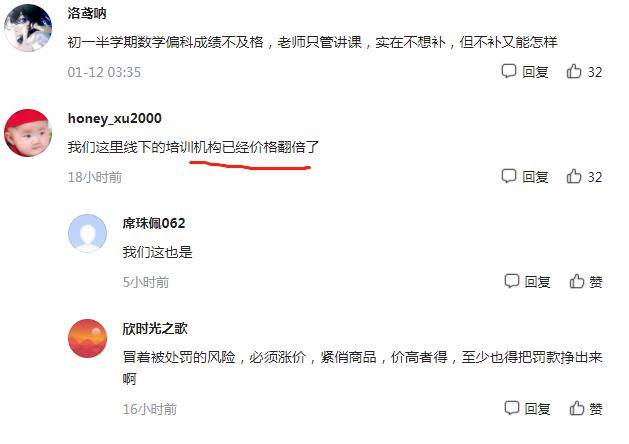Tap thumbs-up icon on 席珠佩062's reply
This screenshot has width=629, height=444.
(576, 281)
